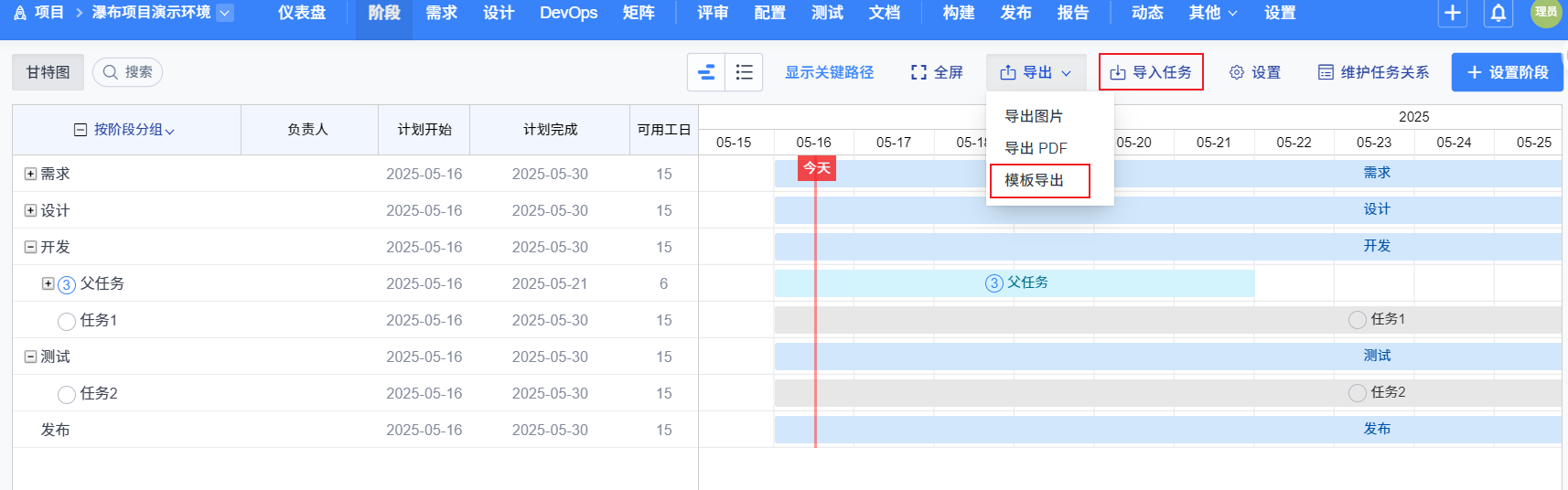Screen dimensions: 1568x490
Task: Open the 按阶段分组 grouping dropdown
Action: 126,130
